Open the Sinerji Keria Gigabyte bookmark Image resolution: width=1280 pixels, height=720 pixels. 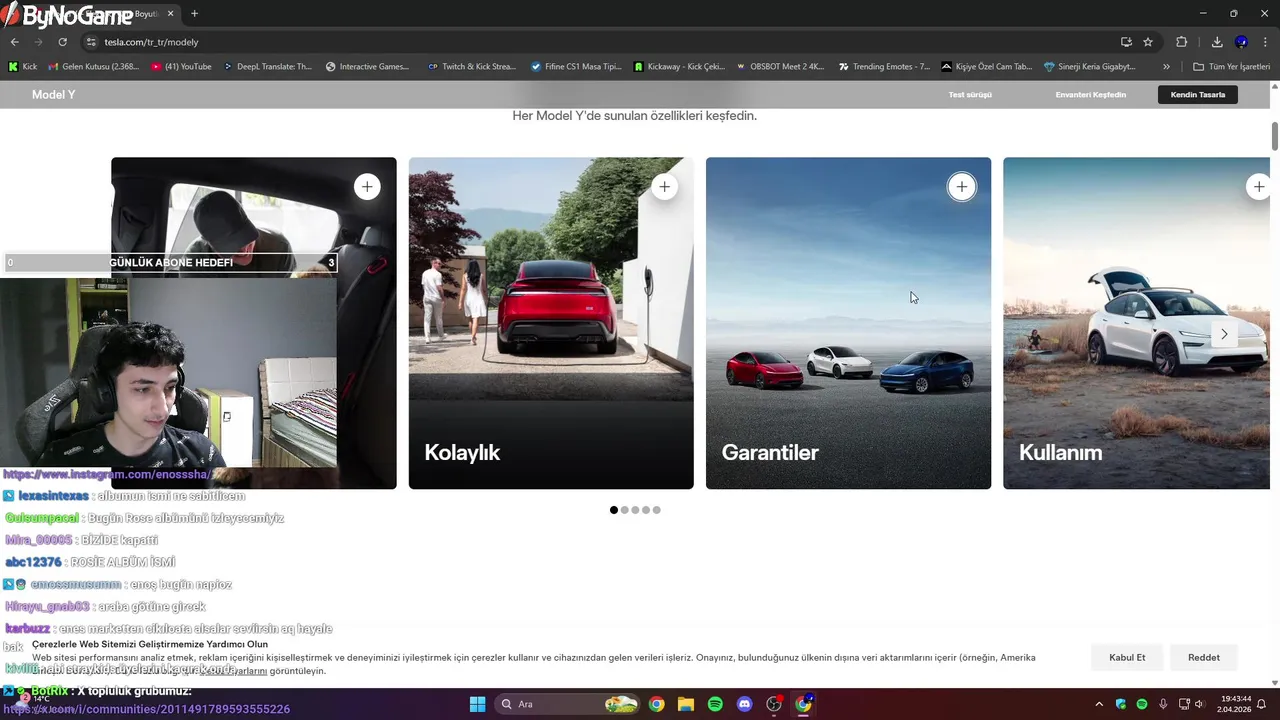1090,67
